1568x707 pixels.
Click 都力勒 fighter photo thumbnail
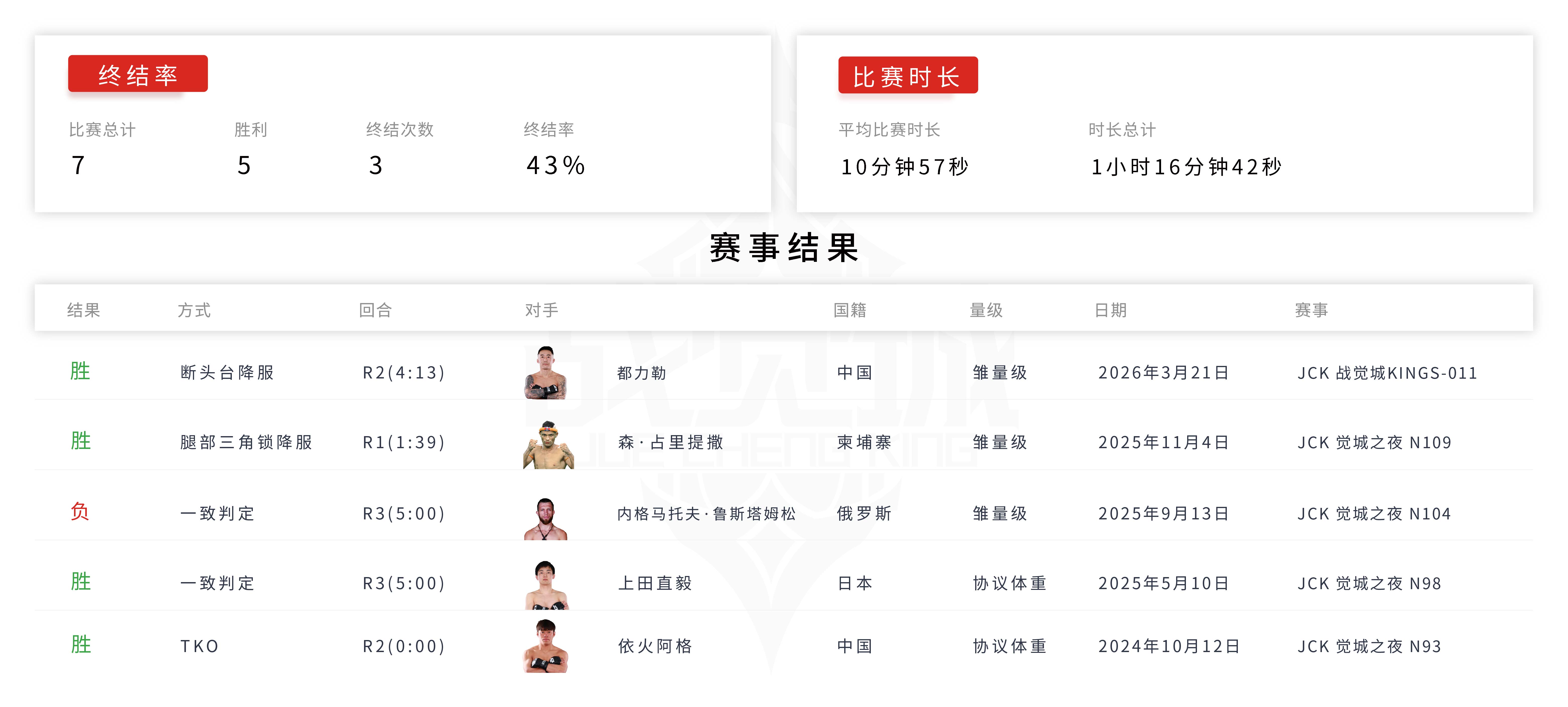tap(545, 372)
